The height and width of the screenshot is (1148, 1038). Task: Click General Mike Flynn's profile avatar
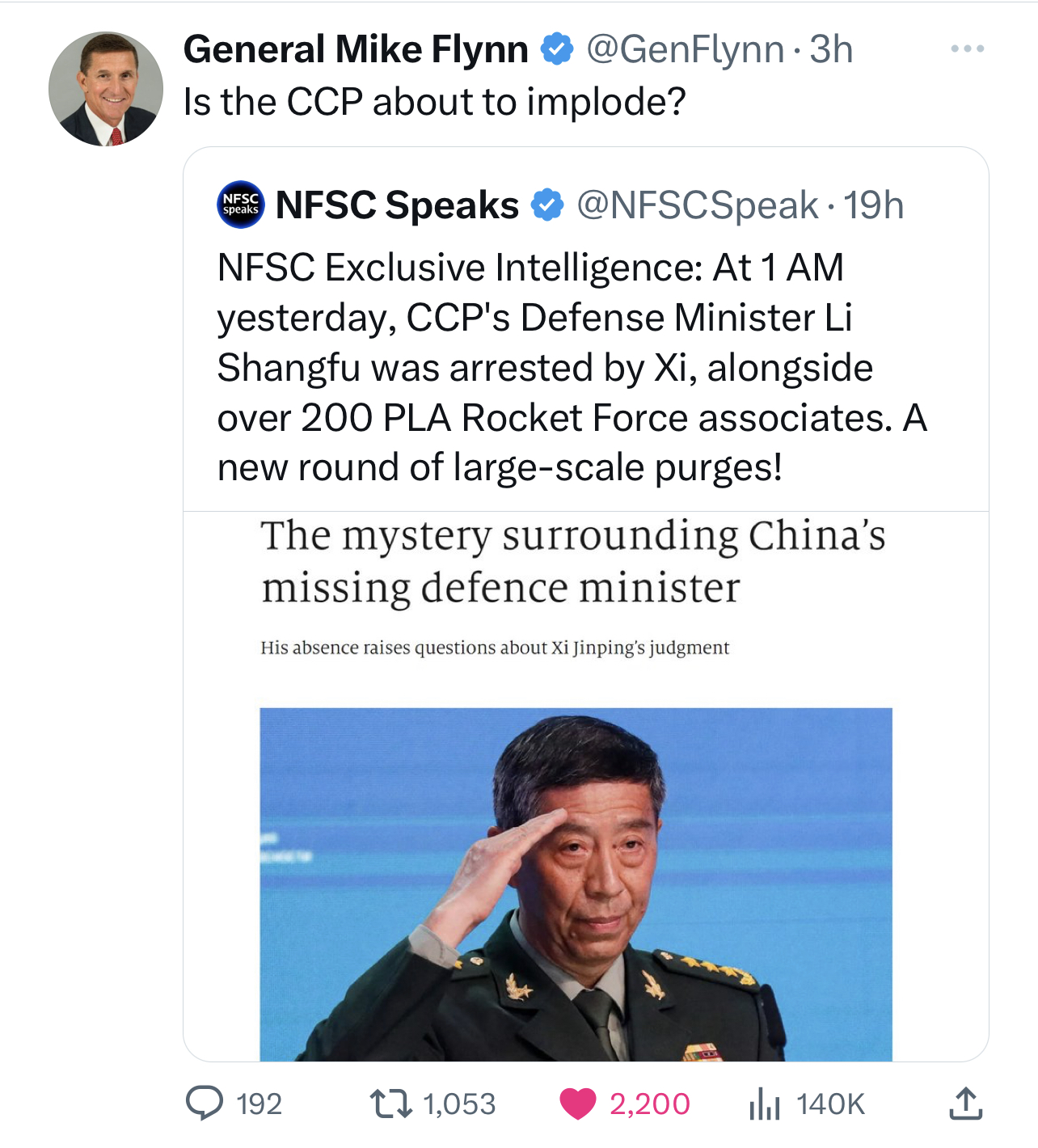106,89
